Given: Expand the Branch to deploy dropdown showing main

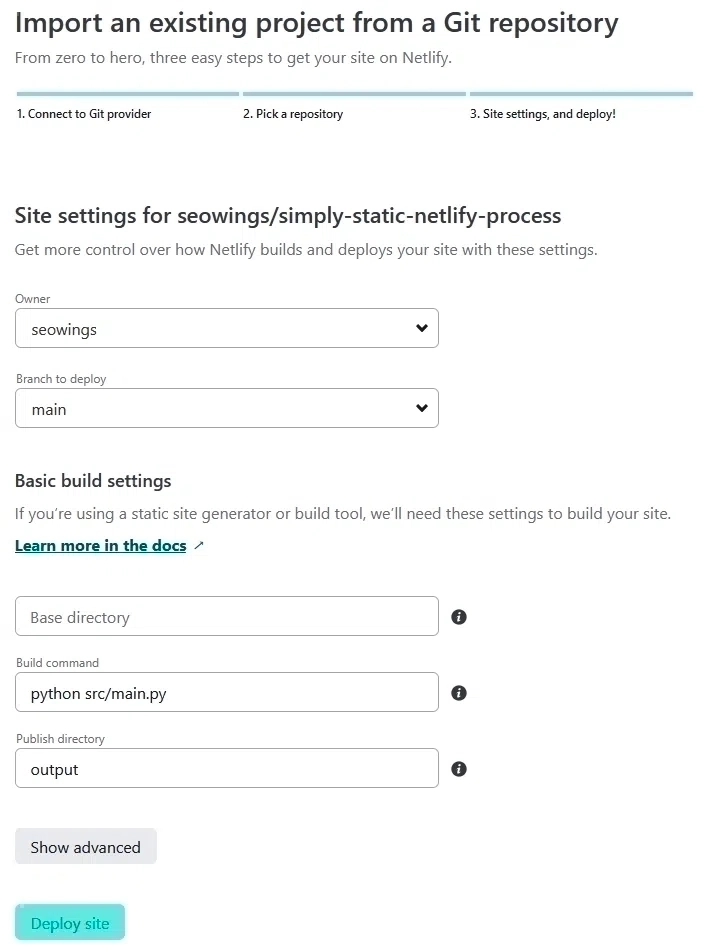Looking at the screenshot, I should pos(227,407).
